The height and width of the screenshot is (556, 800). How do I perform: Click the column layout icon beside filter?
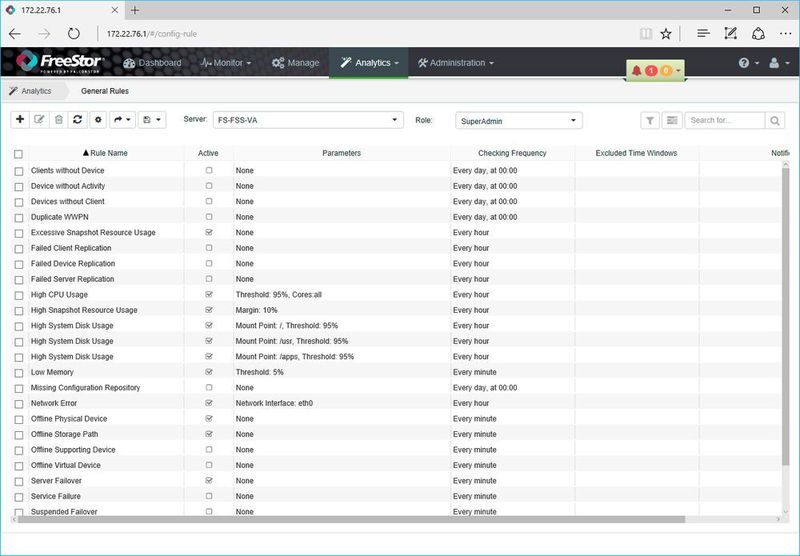click(671, 120)
